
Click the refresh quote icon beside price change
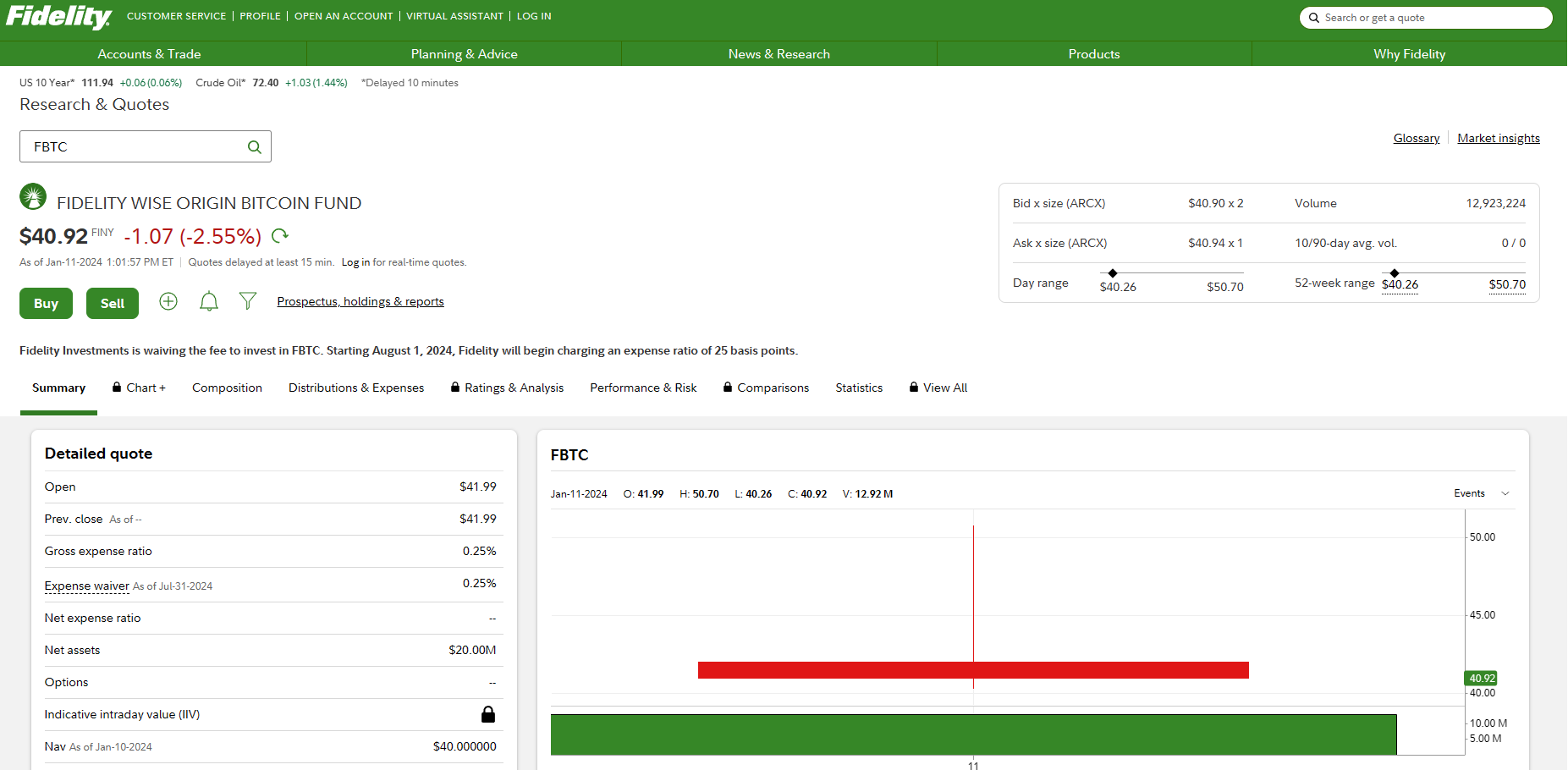tap(280, 236)
